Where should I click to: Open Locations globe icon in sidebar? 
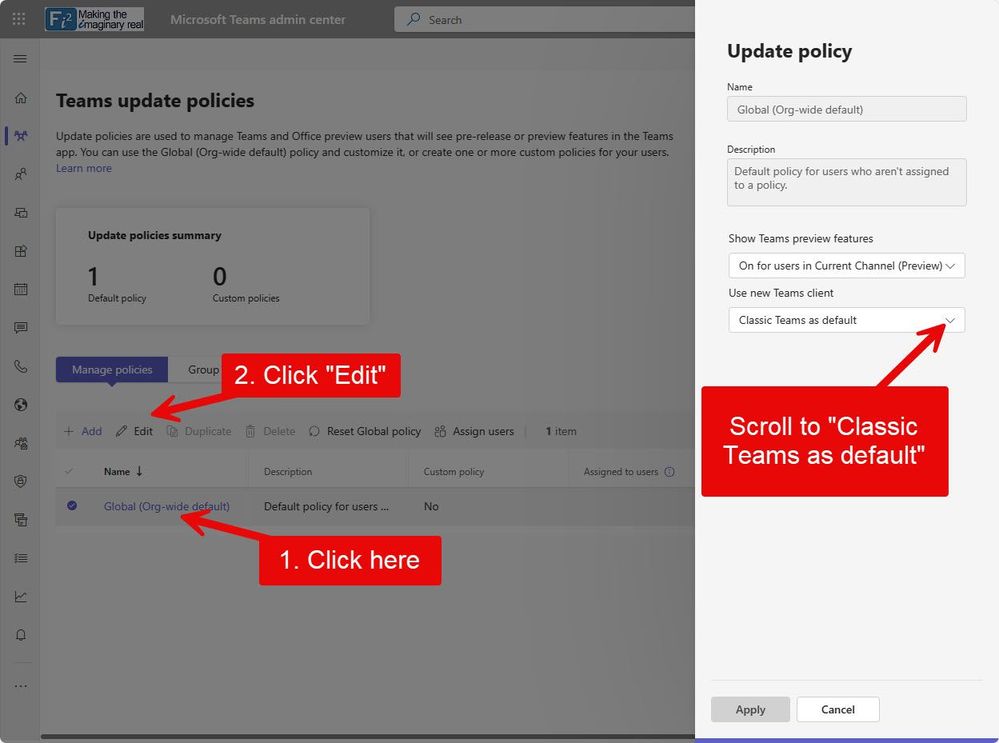tap(20, 405)
